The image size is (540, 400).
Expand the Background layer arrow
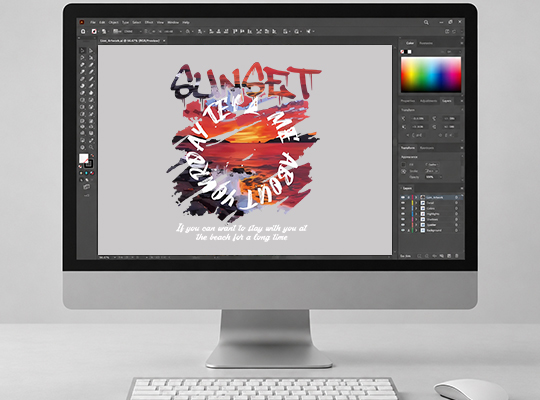(x=416, y=230)
